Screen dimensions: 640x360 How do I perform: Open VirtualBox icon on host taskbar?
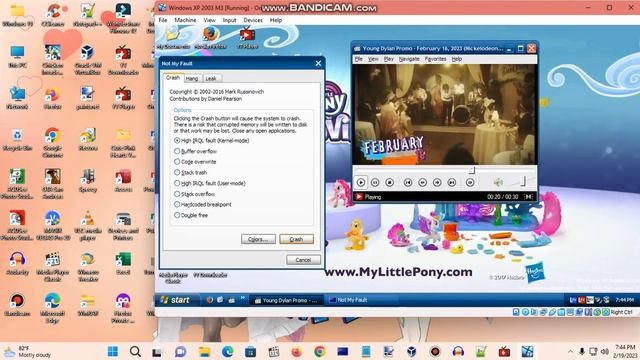coord(412,351)
